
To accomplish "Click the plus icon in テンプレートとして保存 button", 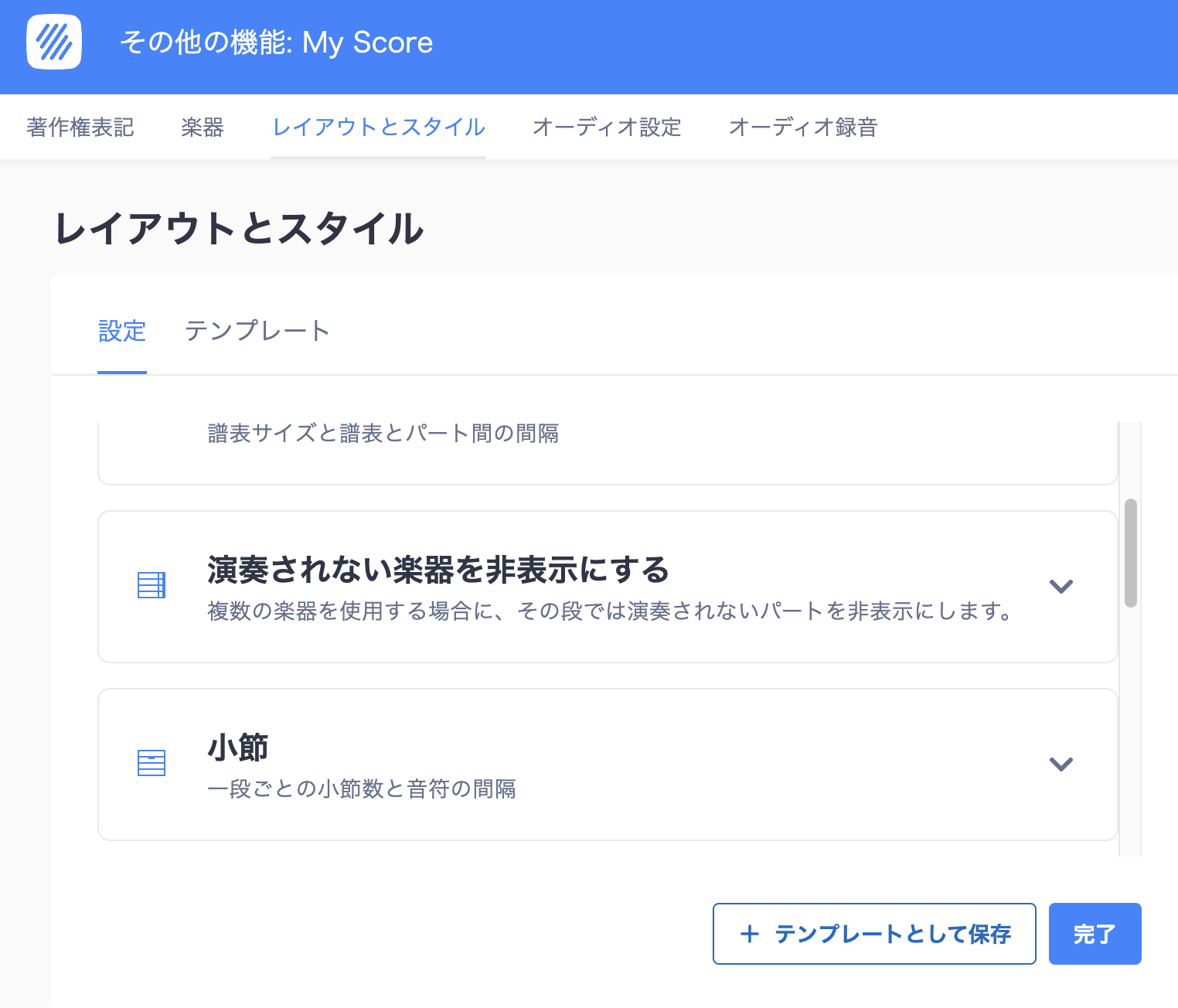I will click(748, 934).
